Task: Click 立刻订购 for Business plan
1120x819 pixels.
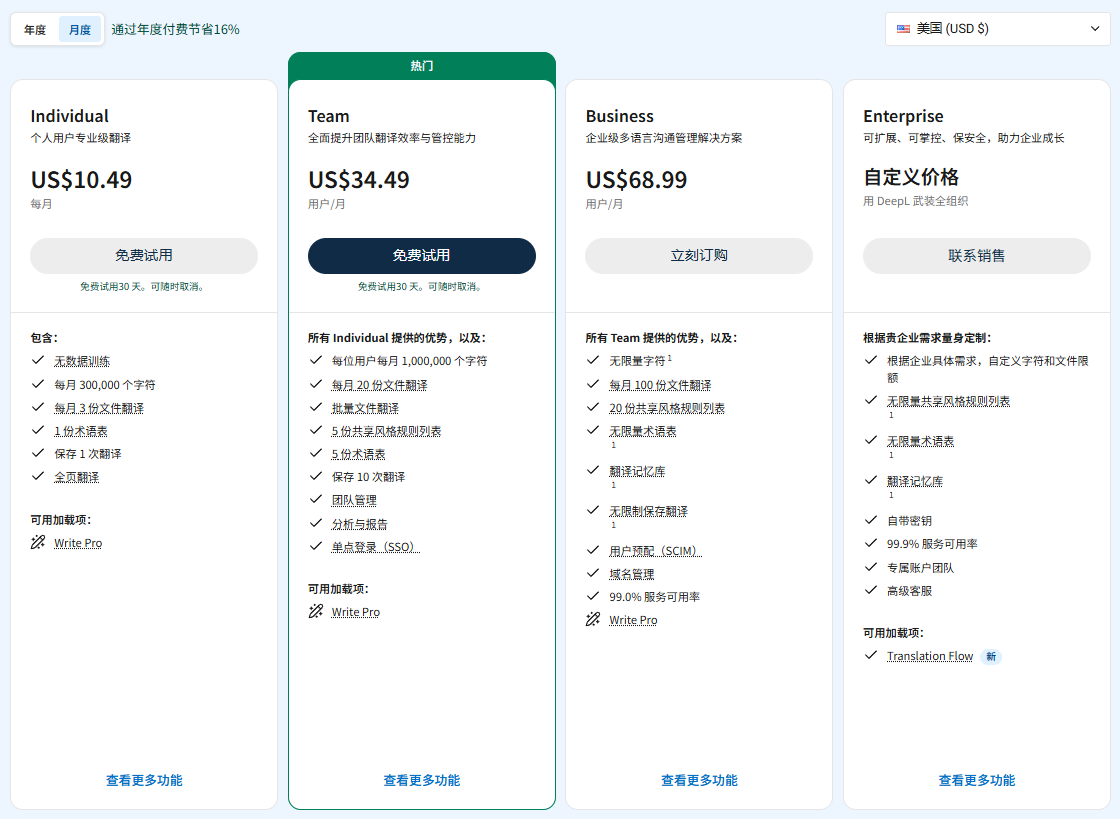Action: [699, 256]
